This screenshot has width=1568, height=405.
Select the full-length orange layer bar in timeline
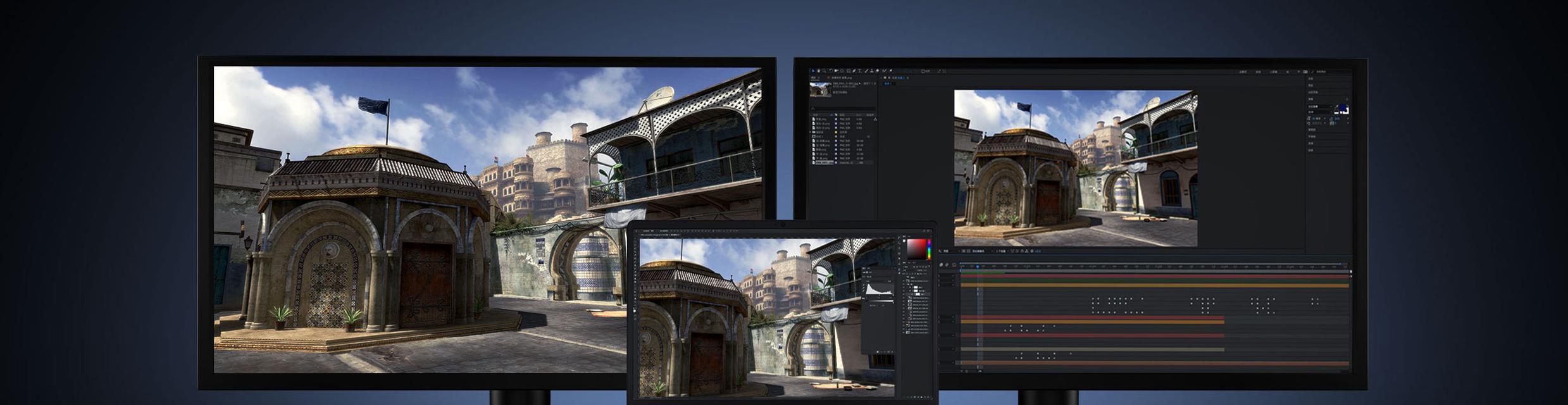click(1155, 285)
